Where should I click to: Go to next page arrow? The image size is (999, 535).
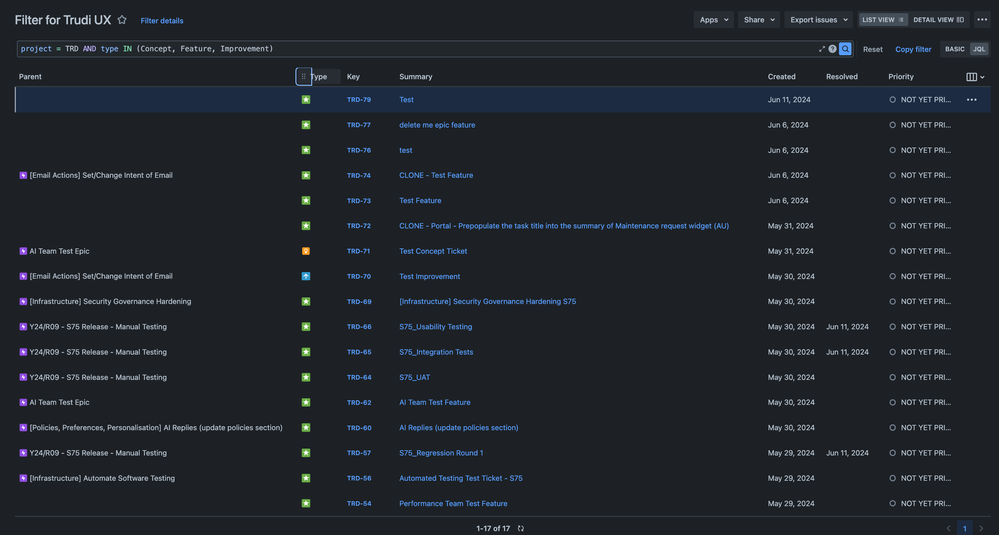tap(981, 528)
